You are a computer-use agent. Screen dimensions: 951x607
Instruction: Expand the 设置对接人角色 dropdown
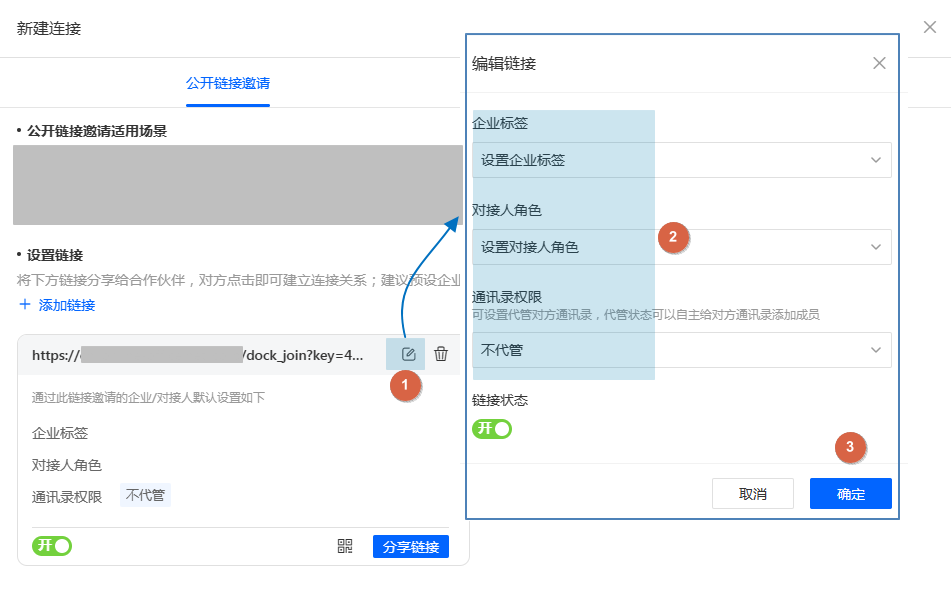(681, 247)
